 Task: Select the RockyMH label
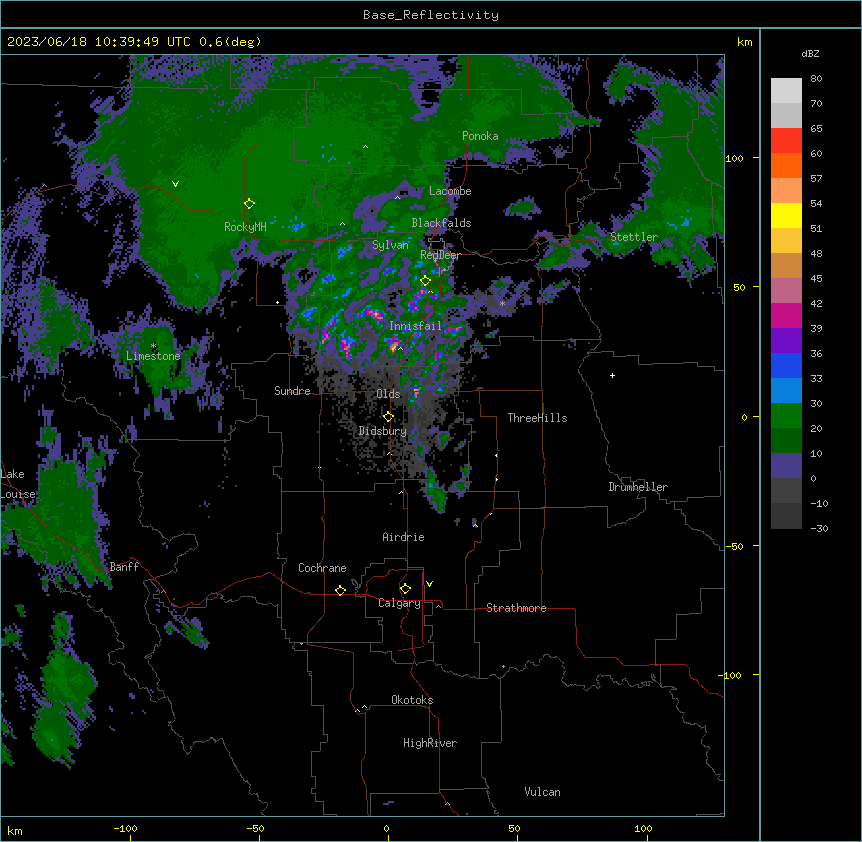[x=245, y=227]
